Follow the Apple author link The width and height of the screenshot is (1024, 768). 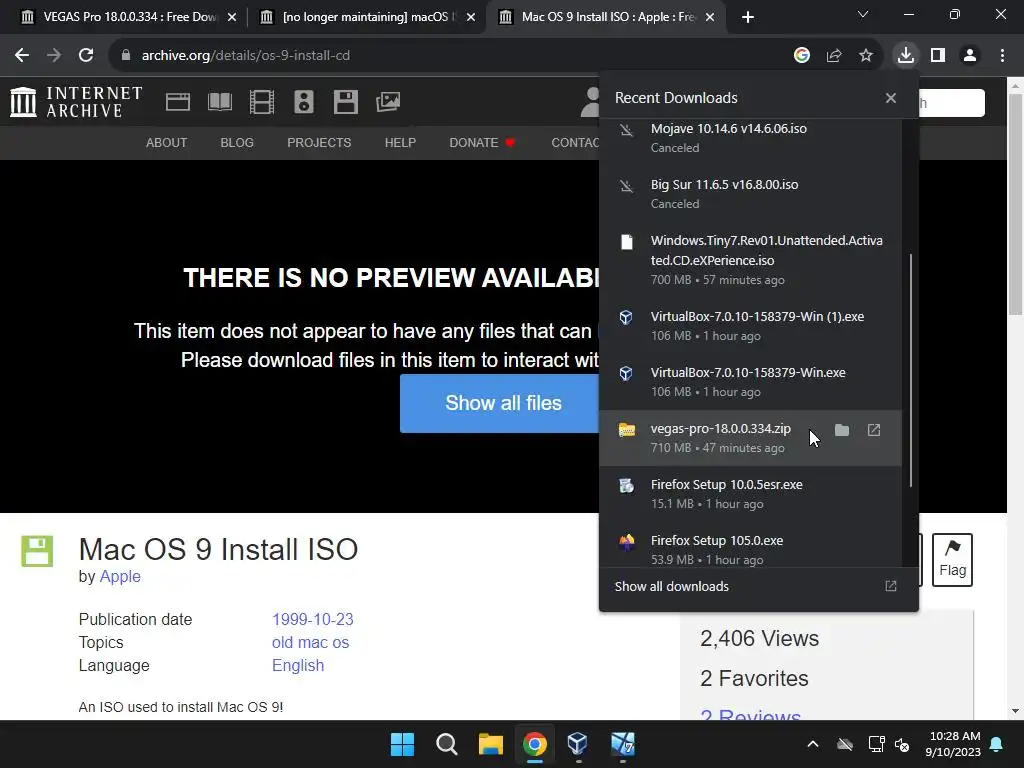coord(120,577)
